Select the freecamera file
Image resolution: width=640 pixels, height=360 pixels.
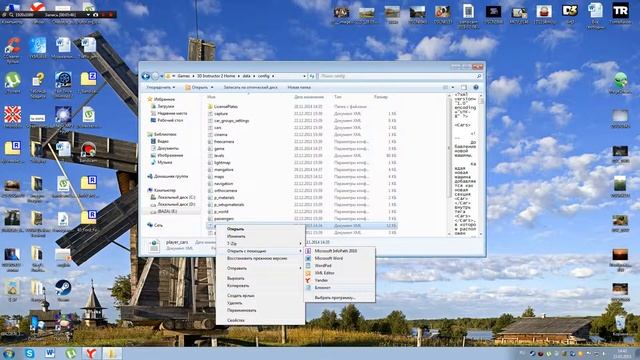tap(224, 142)
